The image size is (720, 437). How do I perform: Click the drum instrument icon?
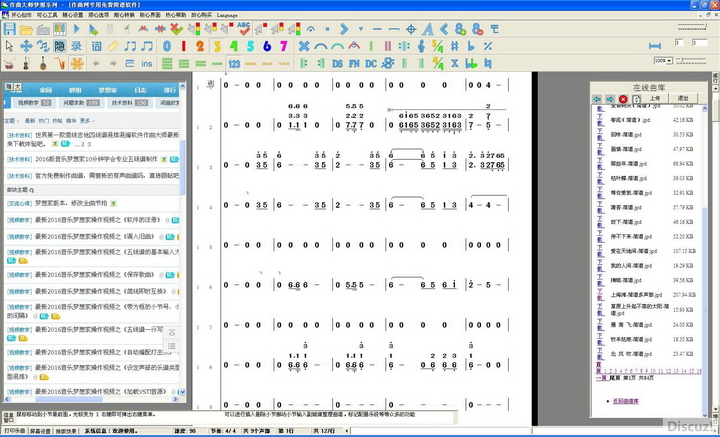click(x=9, y=63)
